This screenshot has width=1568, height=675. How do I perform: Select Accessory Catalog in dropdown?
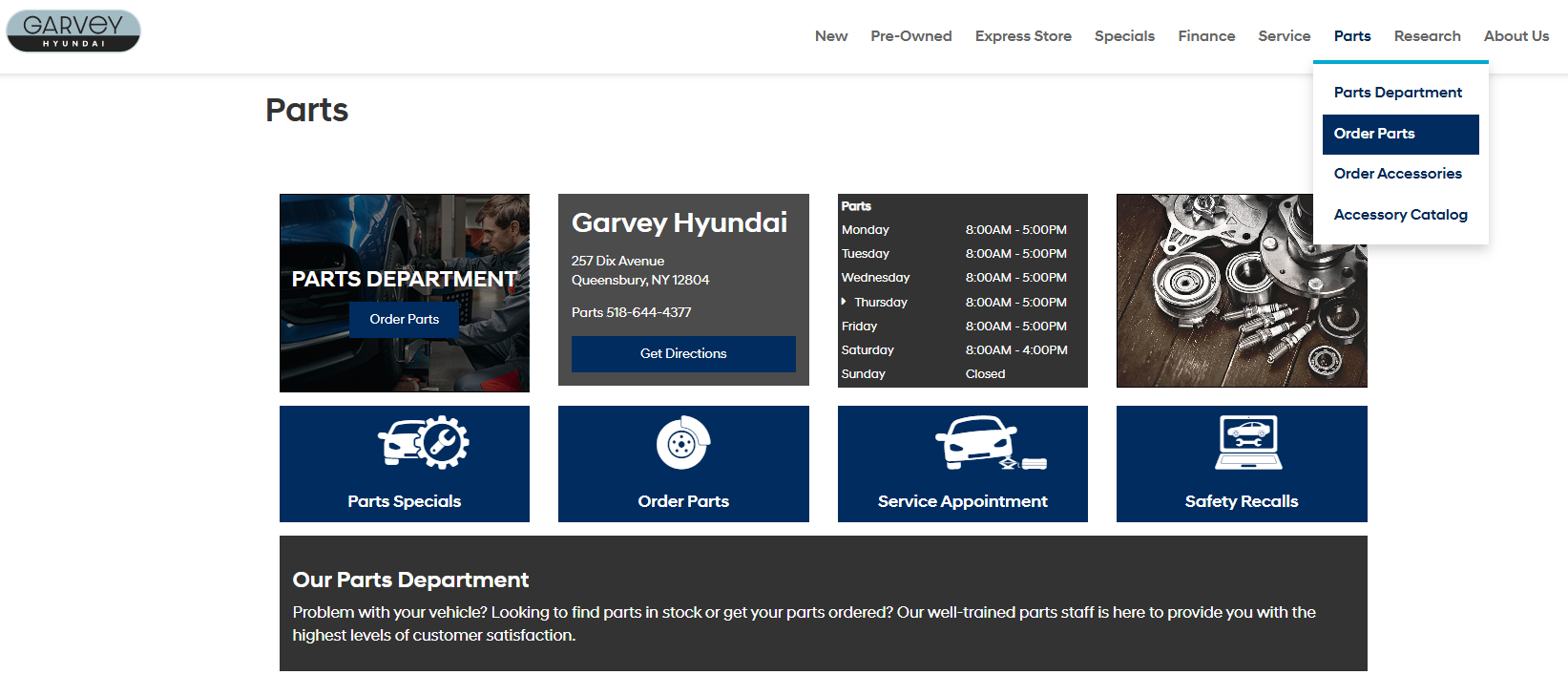click(x=1400, y=215)
